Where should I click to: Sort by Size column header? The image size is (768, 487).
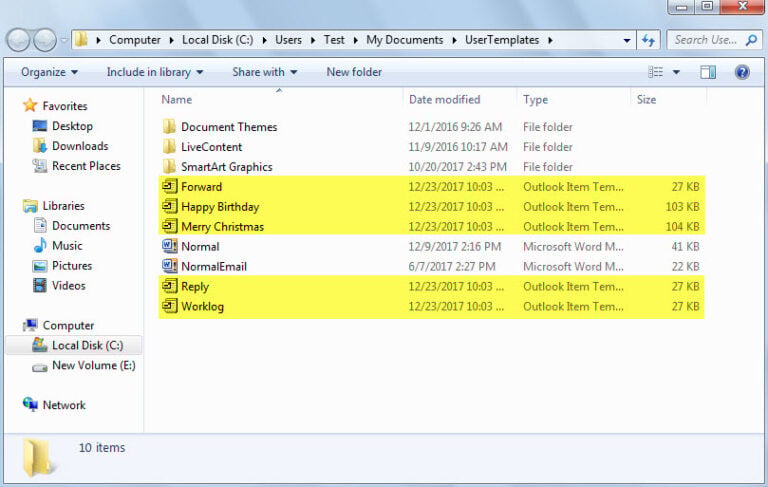(646, 99)
